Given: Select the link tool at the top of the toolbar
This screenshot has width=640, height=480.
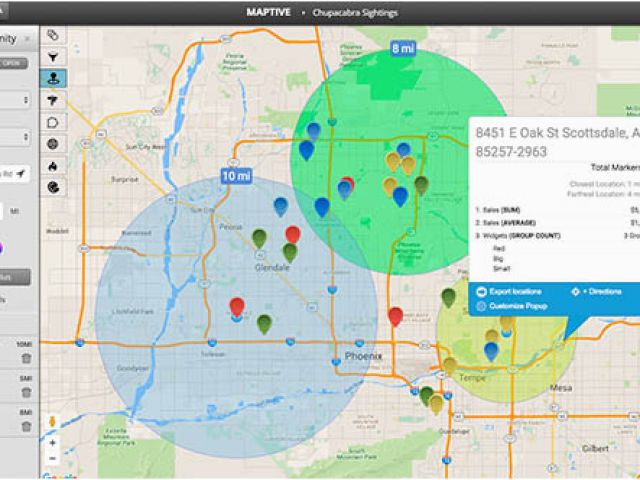Looking at the screenshot, I should point(53,36).
